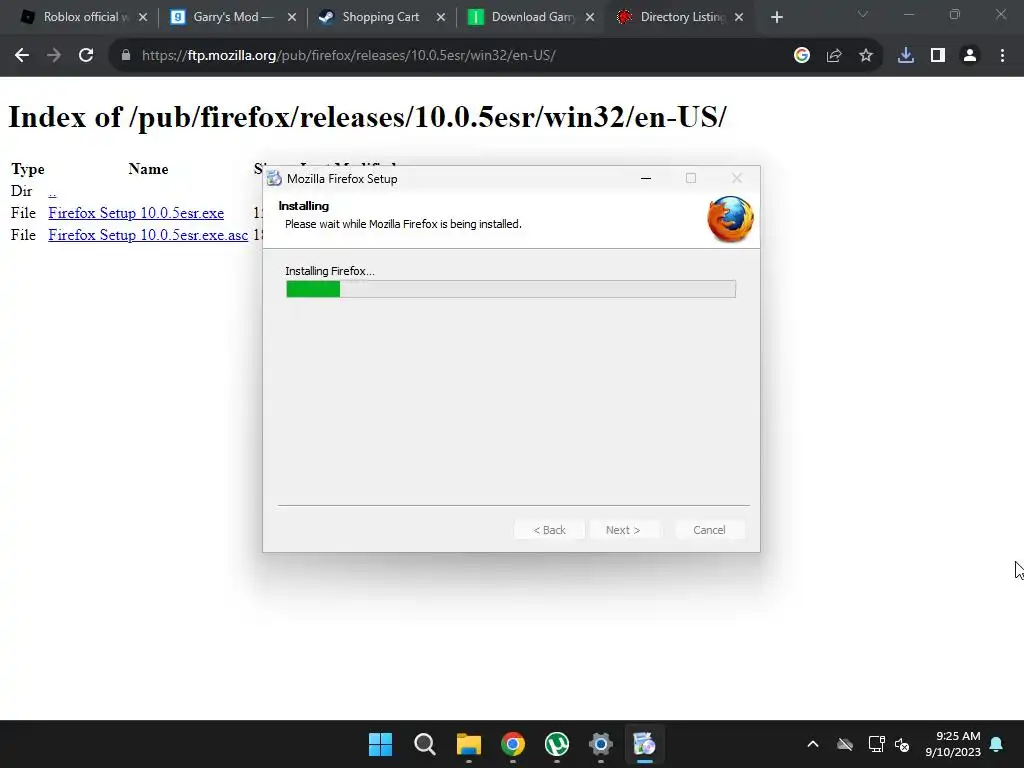Close the Directory Listing tab

point(739,18)
